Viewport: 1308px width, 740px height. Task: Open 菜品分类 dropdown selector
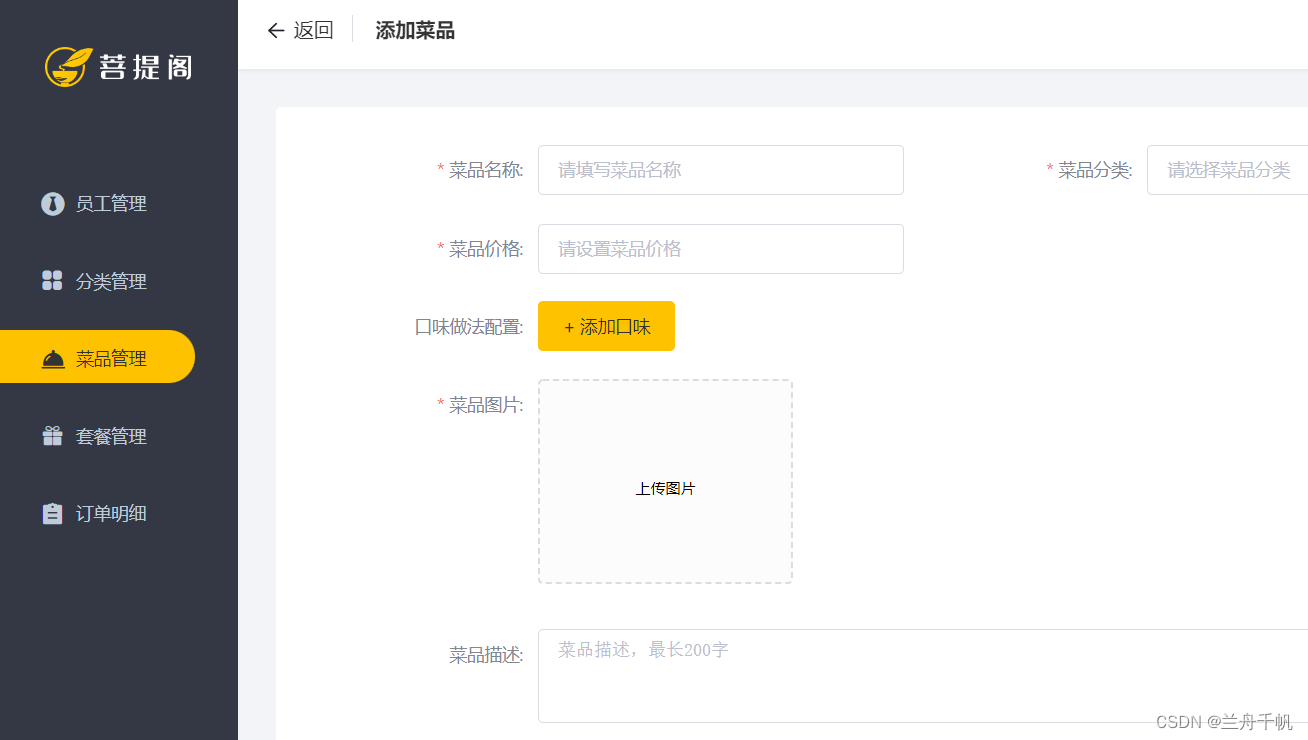(1227, 170)
